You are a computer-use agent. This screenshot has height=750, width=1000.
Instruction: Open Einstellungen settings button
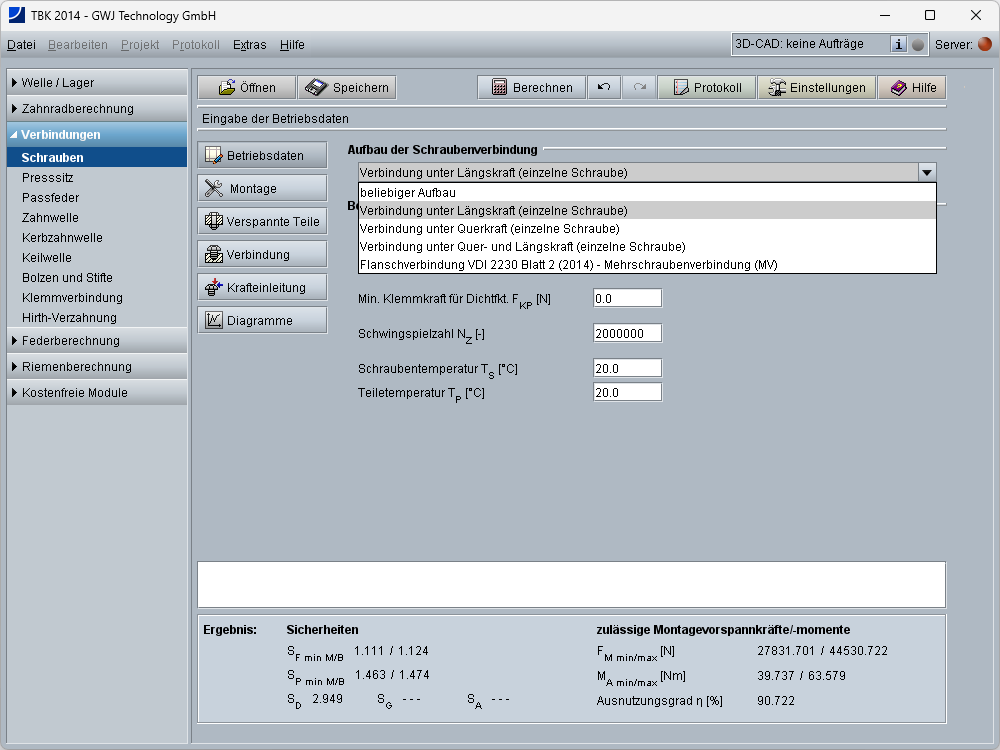[x=817, y=88]
